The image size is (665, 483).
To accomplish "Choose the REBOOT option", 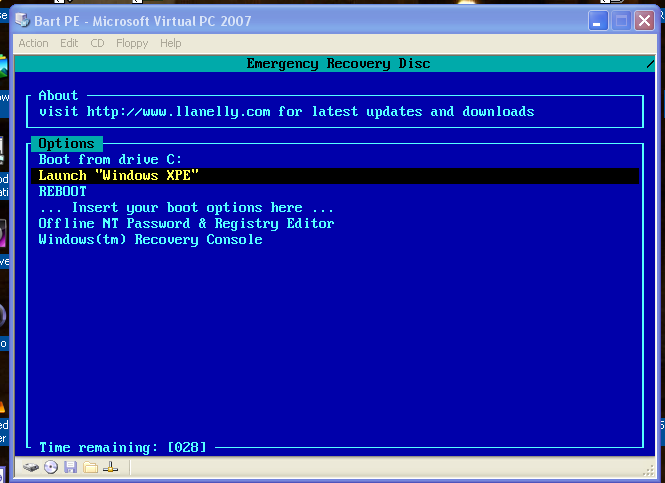I will 62,191.
